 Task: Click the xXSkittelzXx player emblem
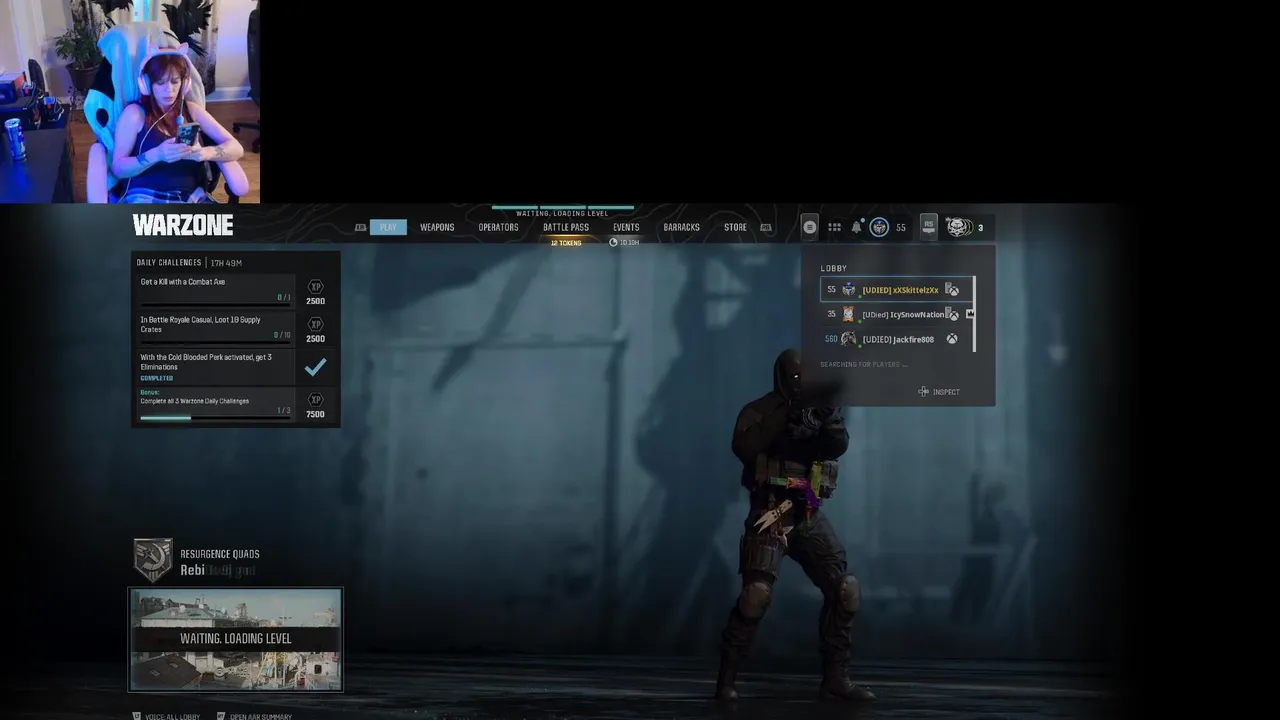pyautogui.click(x=849, y=290)
